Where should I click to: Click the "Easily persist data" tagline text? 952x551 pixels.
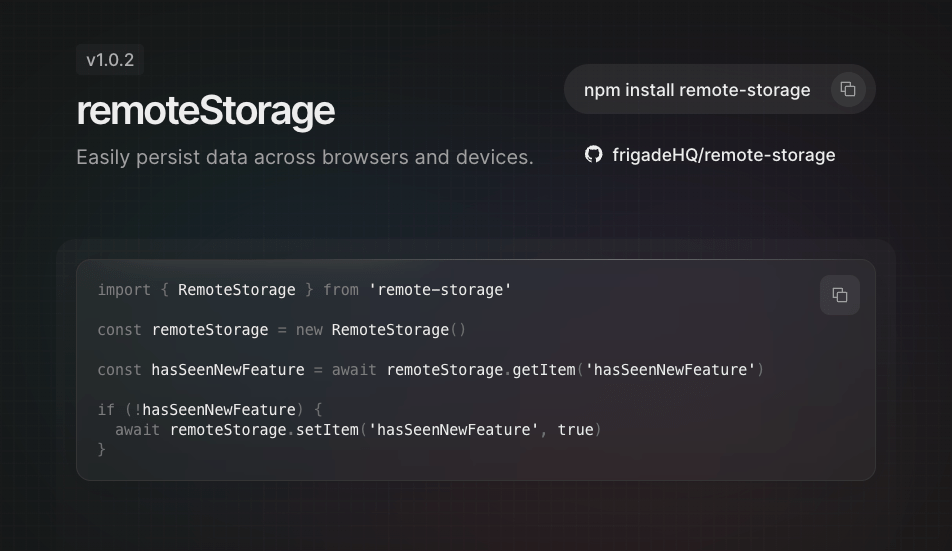coord(304,157)
